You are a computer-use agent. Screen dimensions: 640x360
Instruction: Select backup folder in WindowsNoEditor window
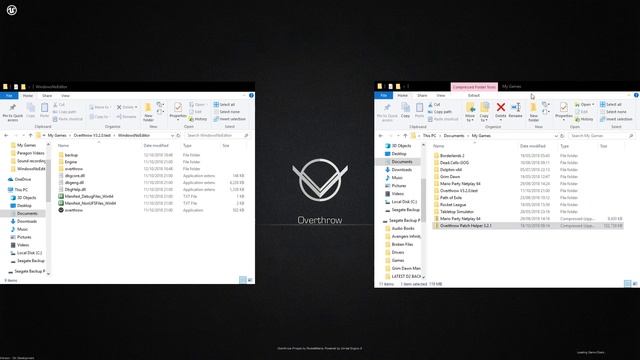click(71, 155)
